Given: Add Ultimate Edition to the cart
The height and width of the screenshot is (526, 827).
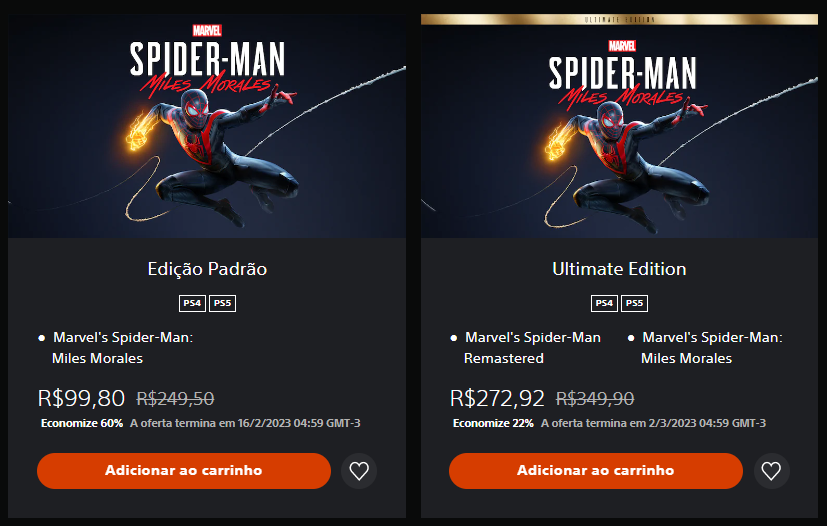Looking at the screenshot, I should click(x=595, y=470).
